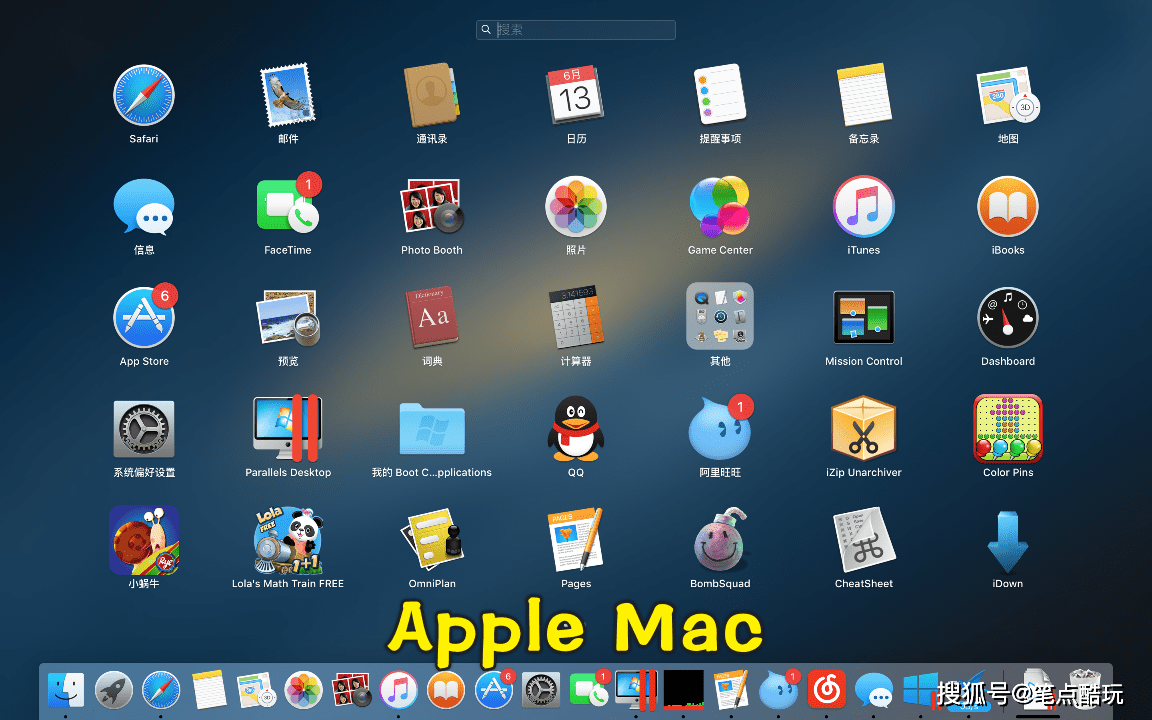Viewport: 1152px width, 720px height.
Task: Open Lola's Math Train FREE
Action: coord(288,540)
